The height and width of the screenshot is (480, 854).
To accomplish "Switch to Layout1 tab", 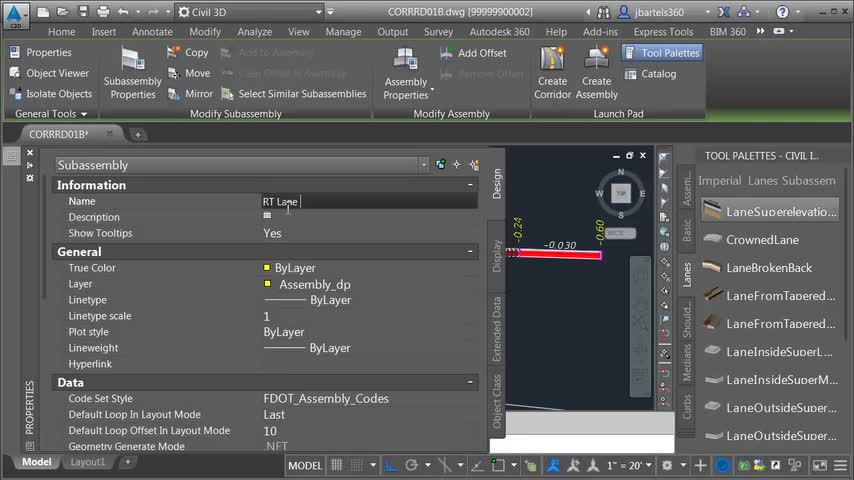I will (x=87, y=462).
